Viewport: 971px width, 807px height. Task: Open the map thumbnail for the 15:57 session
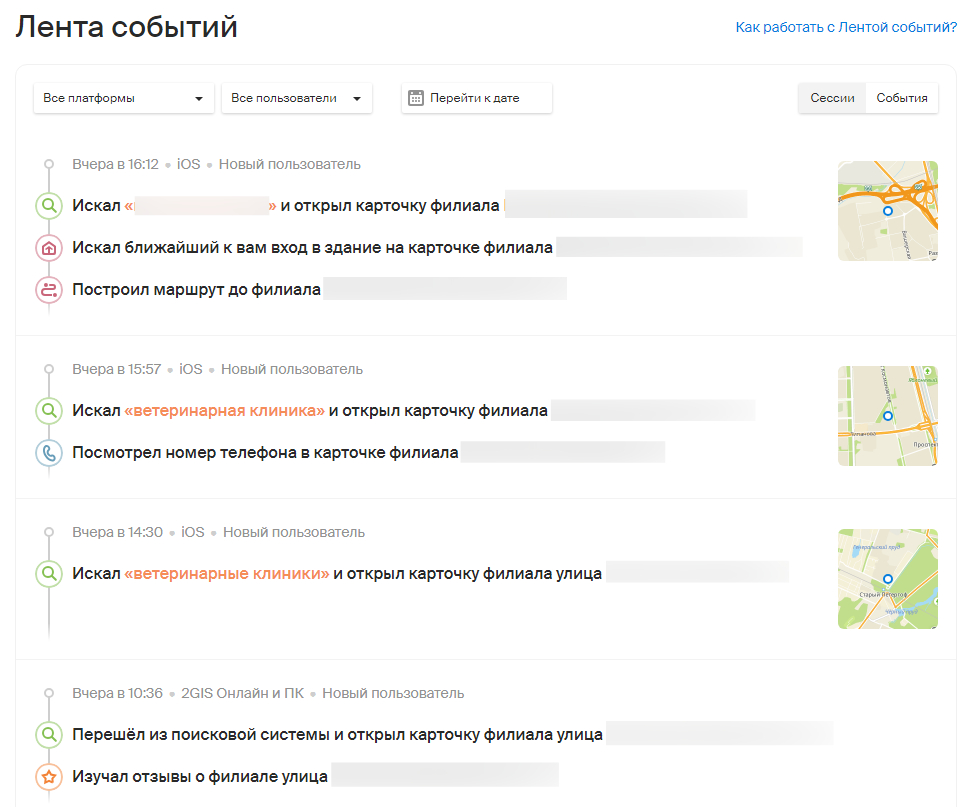pos(887,415)
